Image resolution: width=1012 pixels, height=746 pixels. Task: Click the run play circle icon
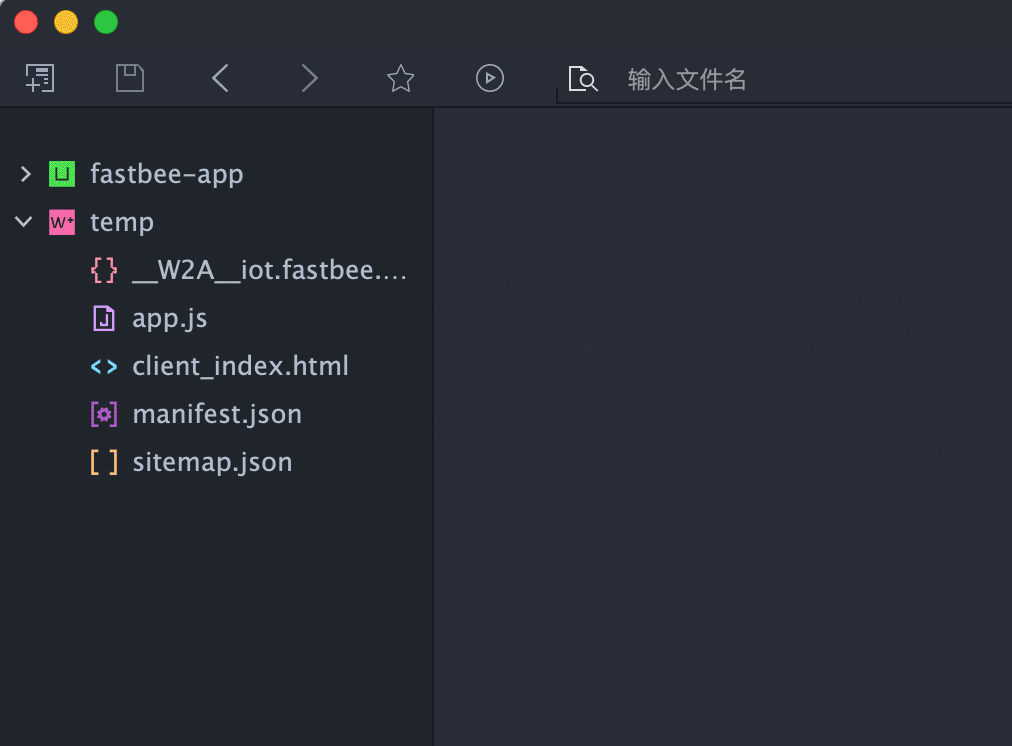coord(490,79)
